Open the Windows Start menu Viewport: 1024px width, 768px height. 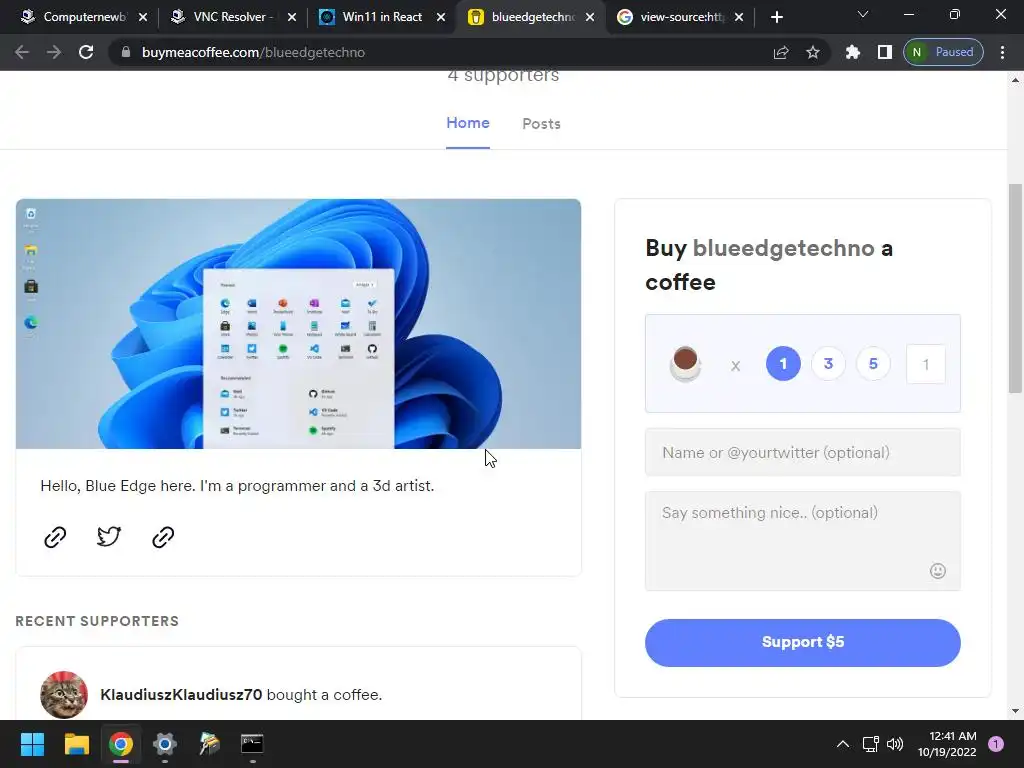[x=32, y=744]
